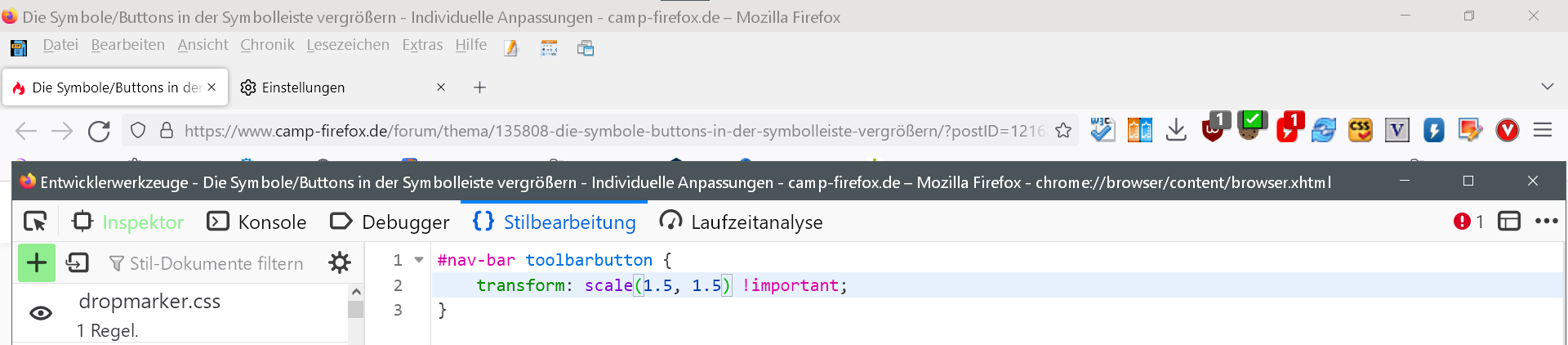Image resolution: width=1568 pixels, height=345 pixels.
Task: Open the devtools three-dot options menu
Action: [x=1546, y=222]
